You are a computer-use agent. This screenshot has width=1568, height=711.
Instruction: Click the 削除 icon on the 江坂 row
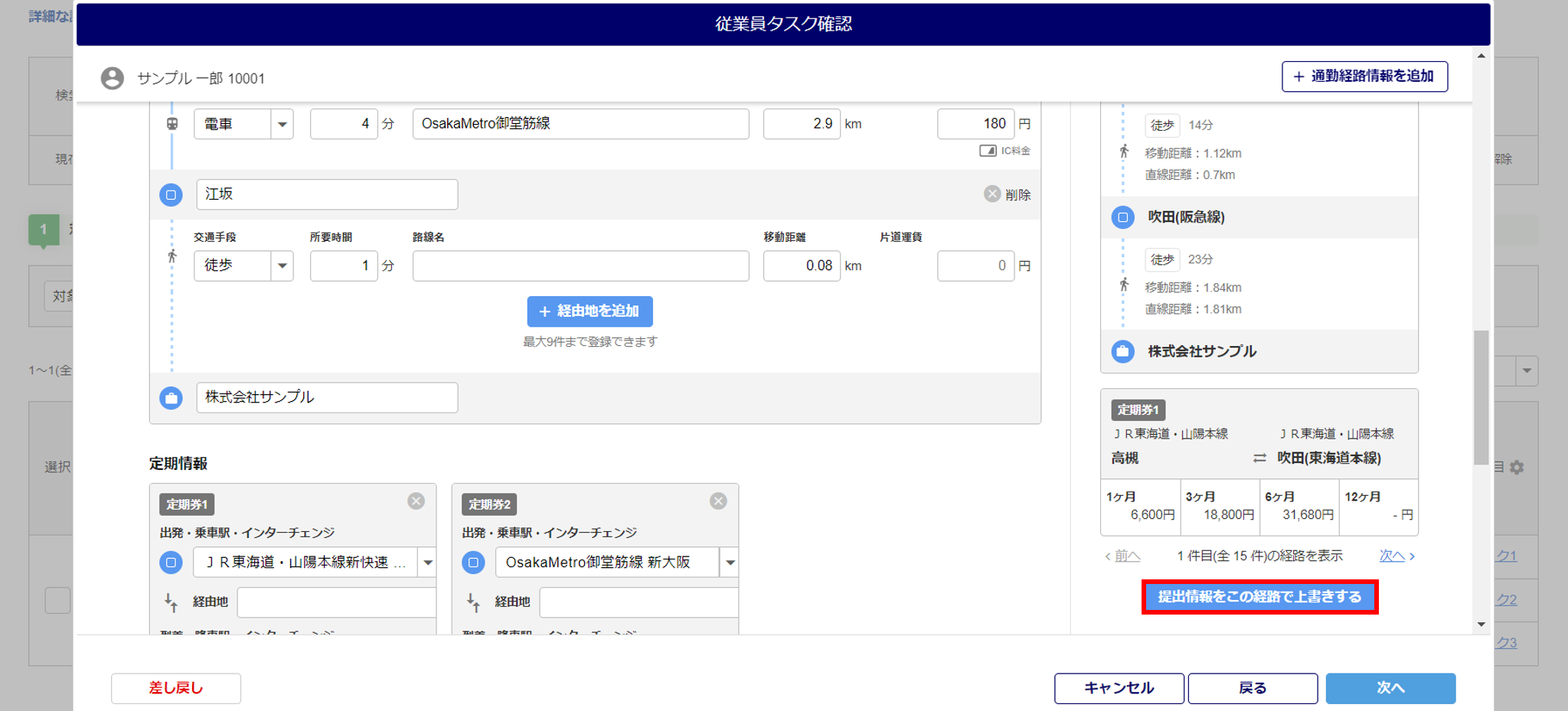pos(992,194)
